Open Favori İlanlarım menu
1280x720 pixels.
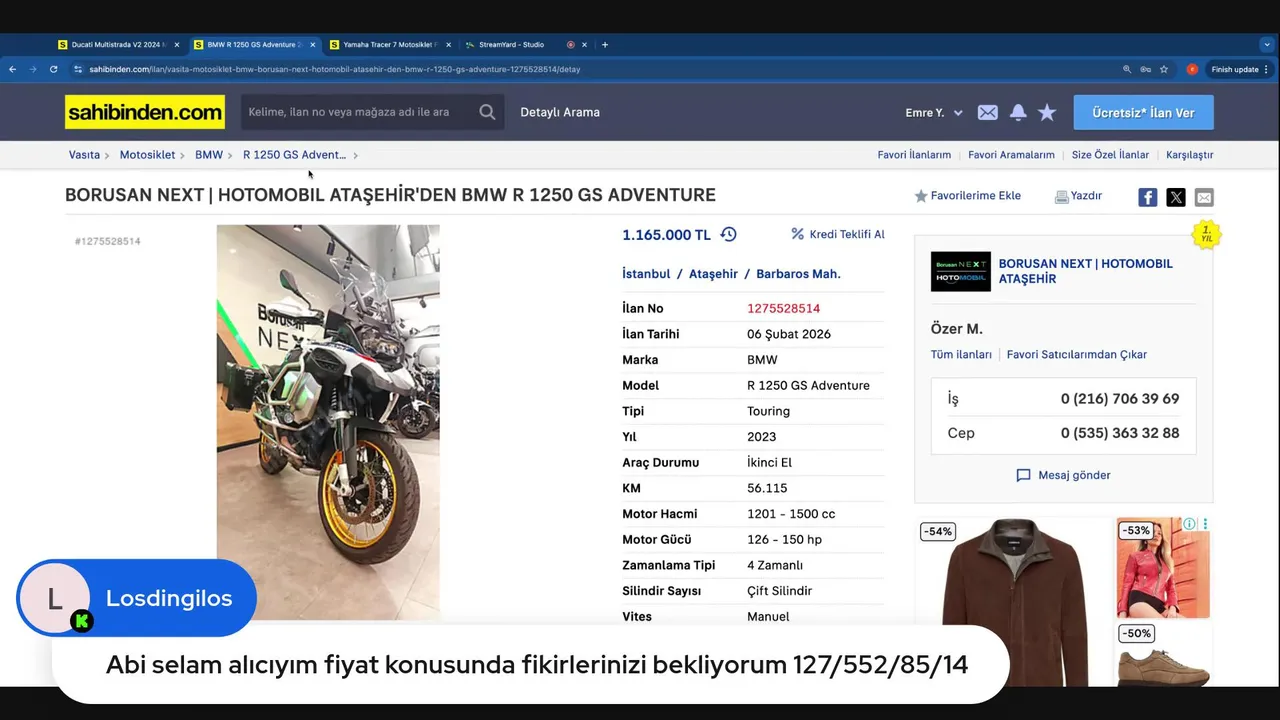point(914,155)
